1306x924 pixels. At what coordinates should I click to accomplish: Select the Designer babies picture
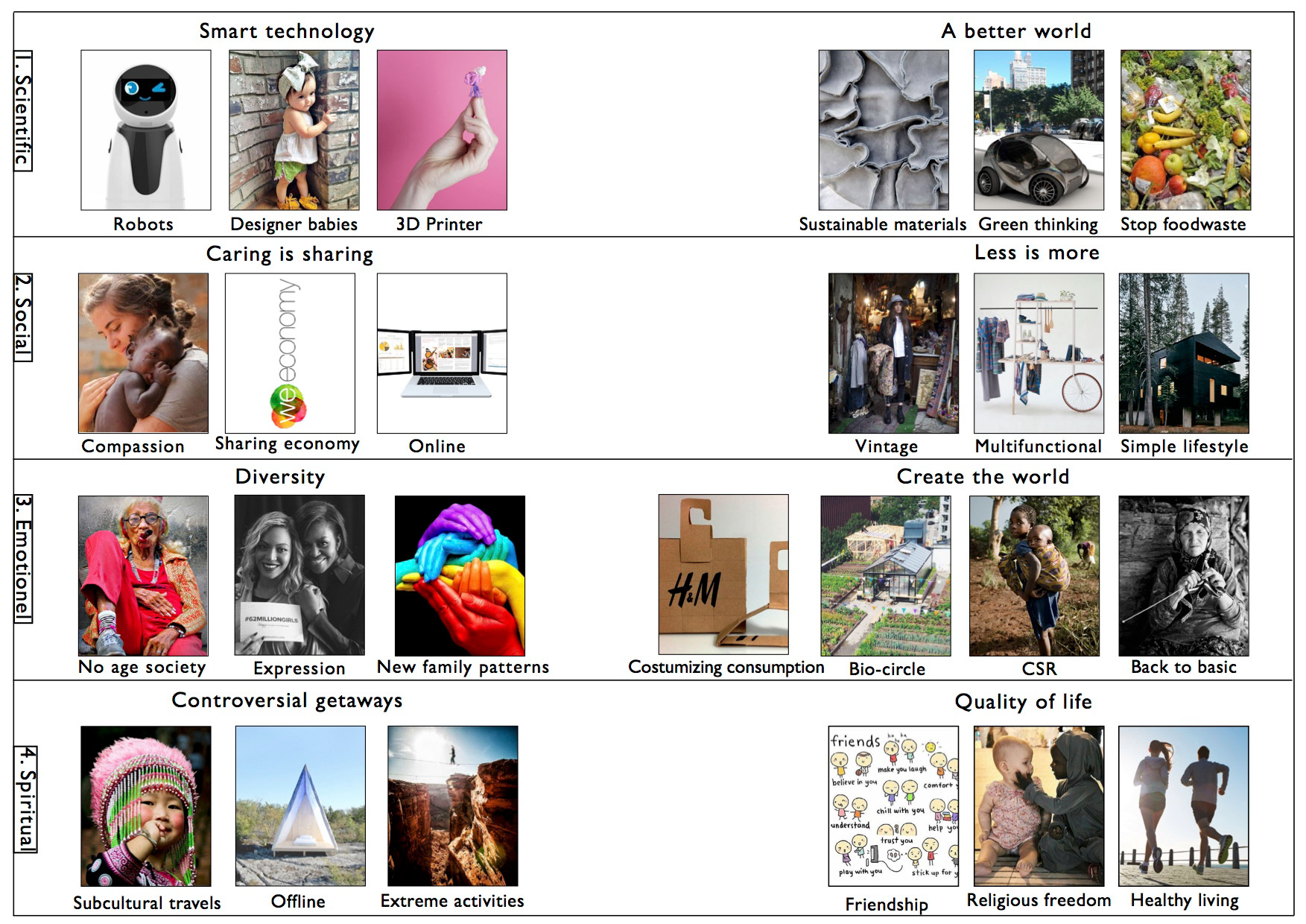point(294,130)
